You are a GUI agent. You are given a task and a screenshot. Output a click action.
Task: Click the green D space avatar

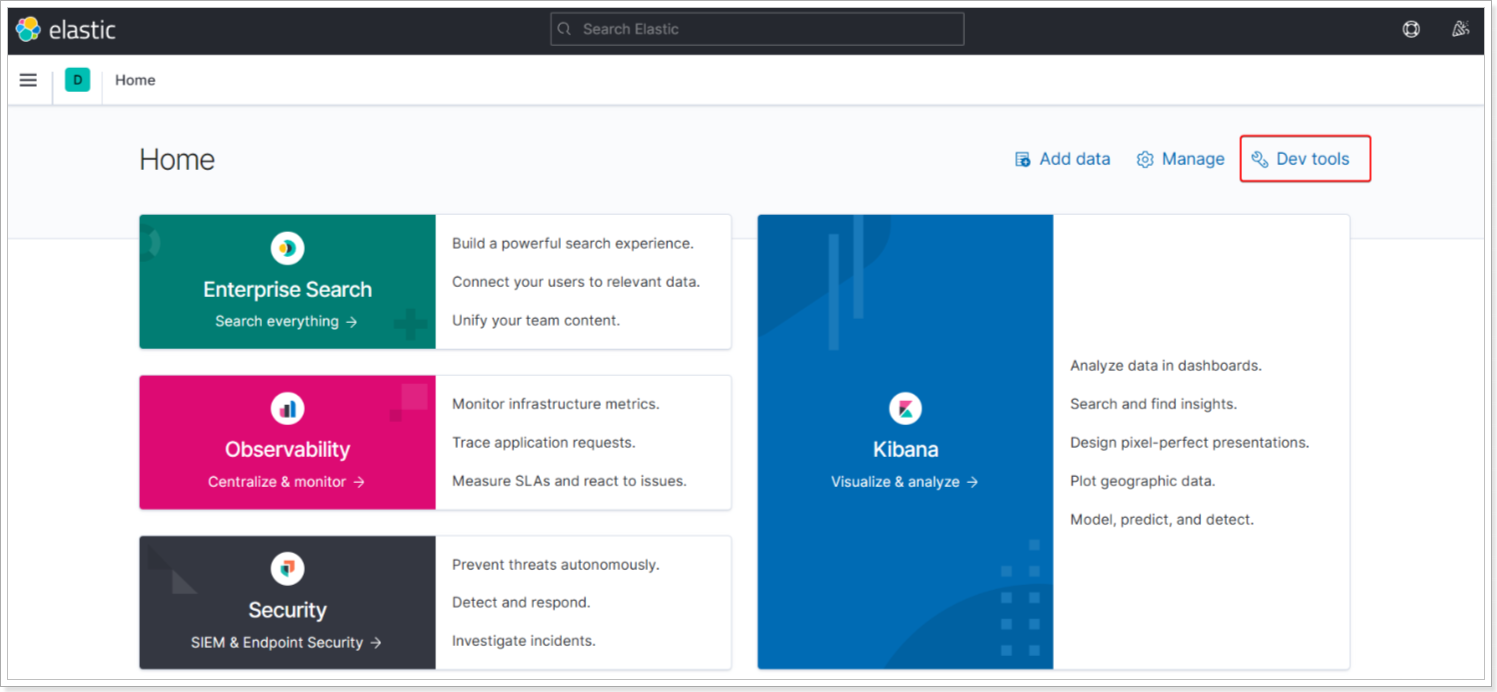pyautogui.click(x=77, y=80)
